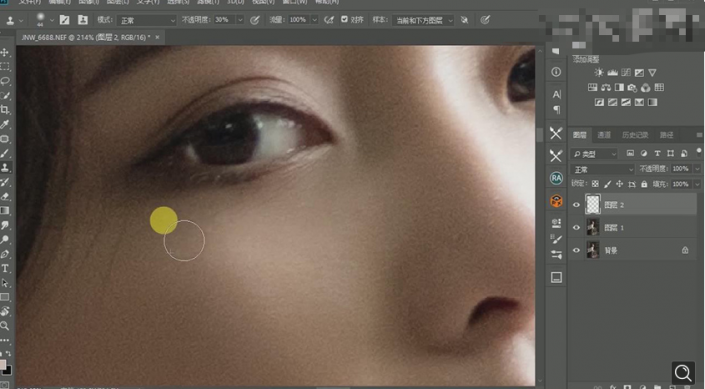
Task: Select the Zoom tool in toolbox
Action: tap(5, 326)
